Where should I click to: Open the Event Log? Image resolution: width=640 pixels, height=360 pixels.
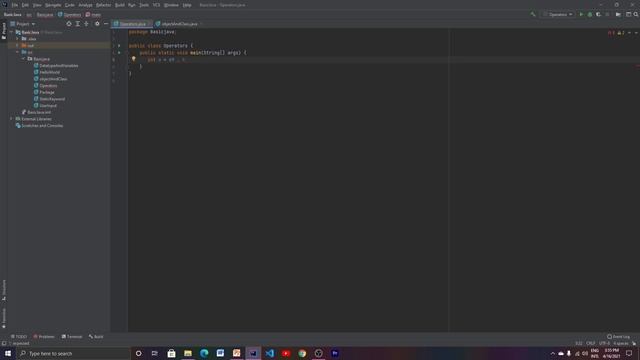[618, 337]
